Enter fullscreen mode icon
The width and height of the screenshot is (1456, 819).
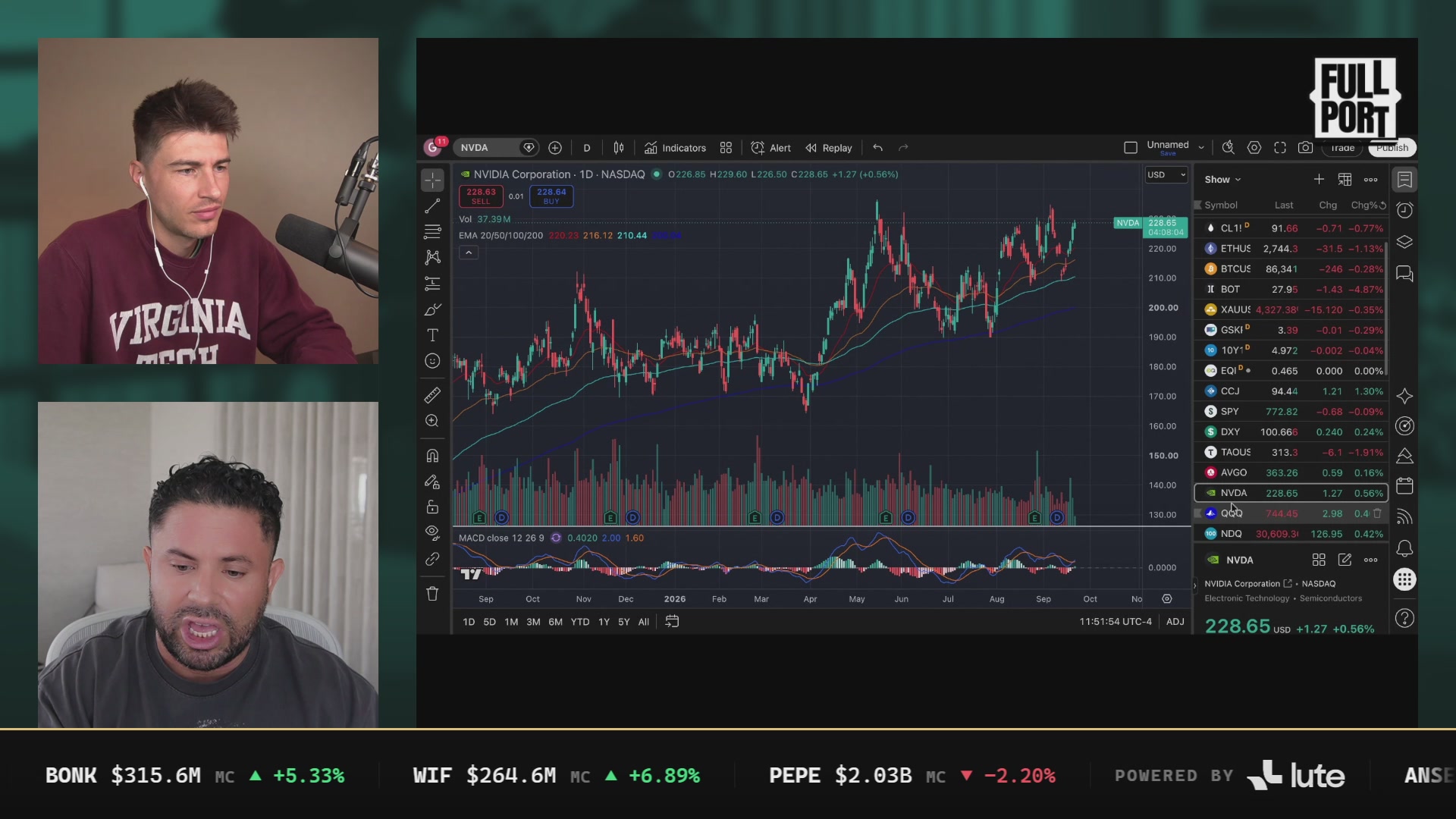pos(1280,148)
